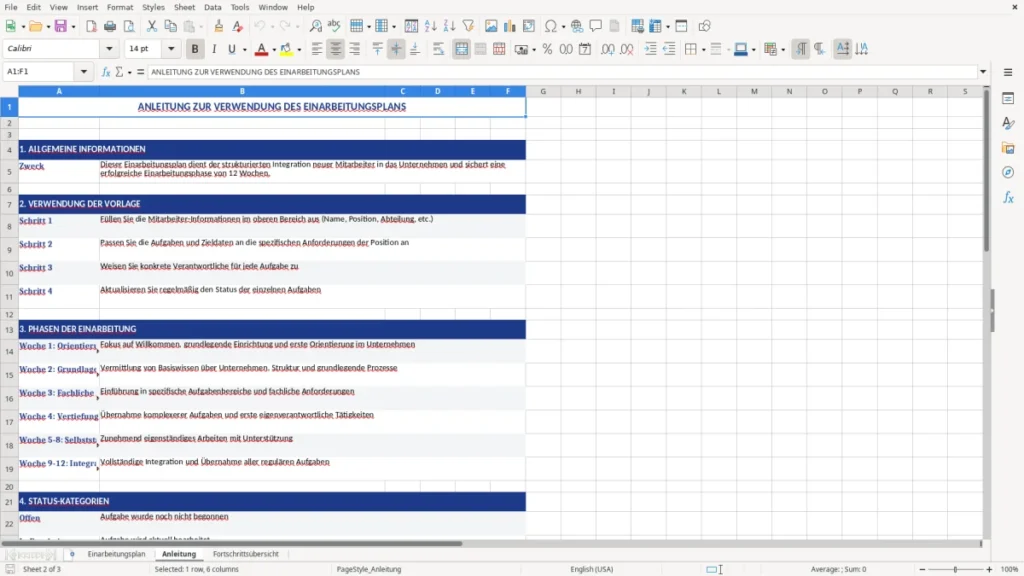Insert a comment using the speech bubble

[596, 26]
